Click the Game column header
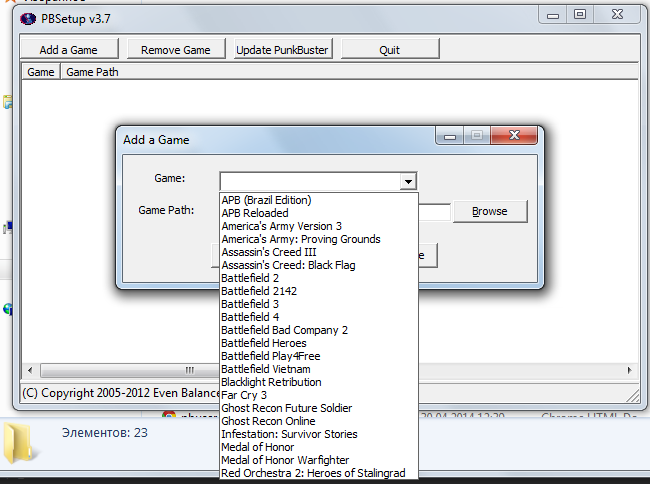 tap(41, 72)
